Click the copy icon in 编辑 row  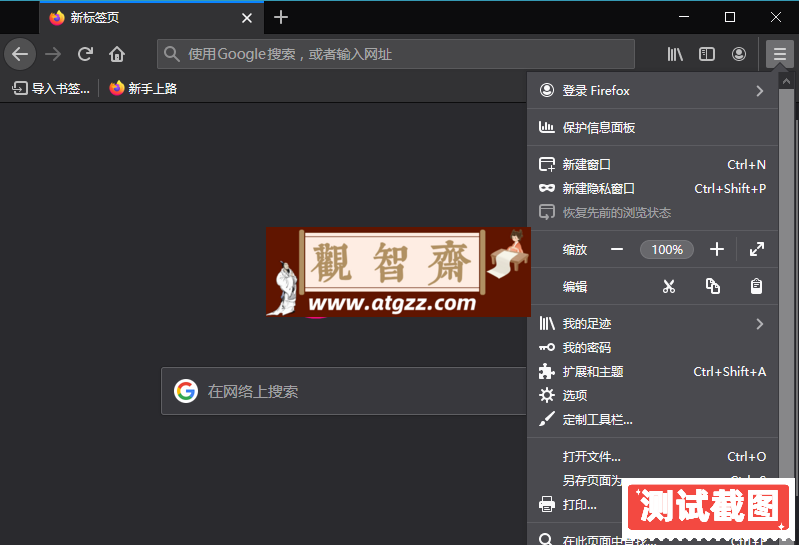coord(712,286)
